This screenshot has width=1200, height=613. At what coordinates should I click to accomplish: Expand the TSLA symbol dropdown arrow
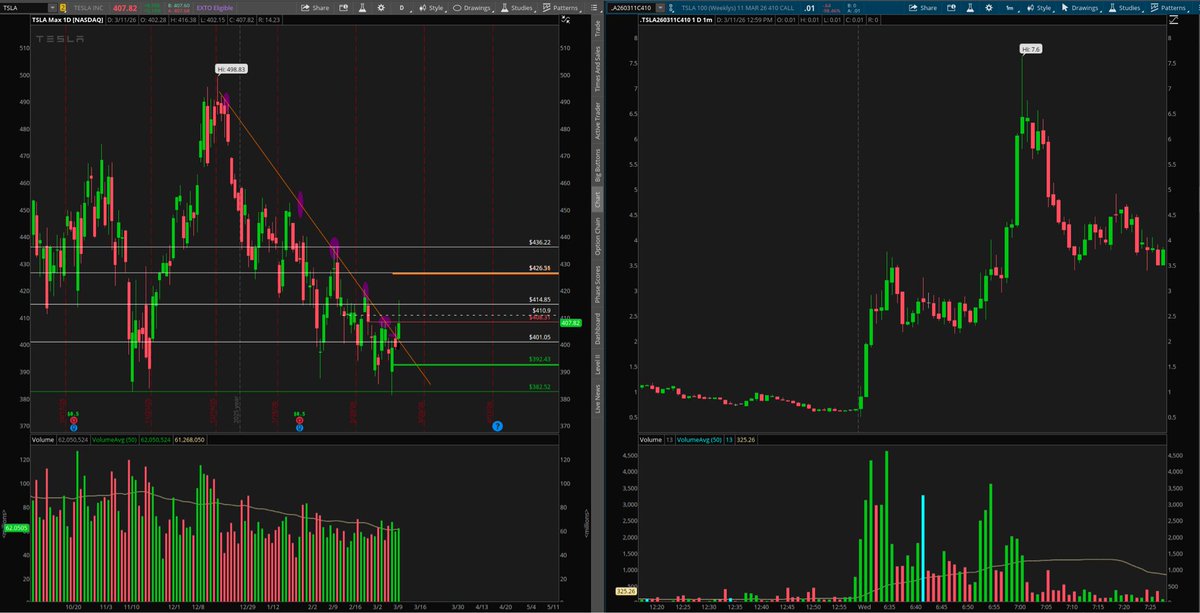click(52, 8)
